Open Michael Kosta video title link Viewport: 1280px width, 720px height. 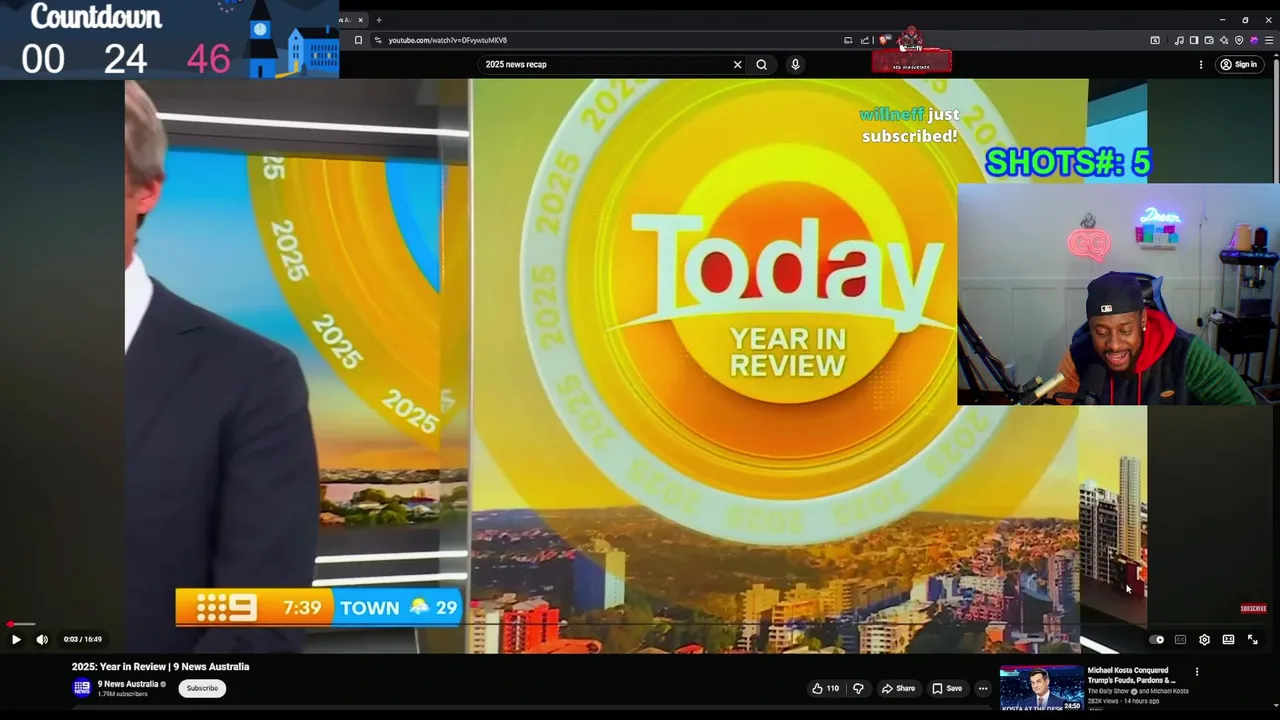1132,675
